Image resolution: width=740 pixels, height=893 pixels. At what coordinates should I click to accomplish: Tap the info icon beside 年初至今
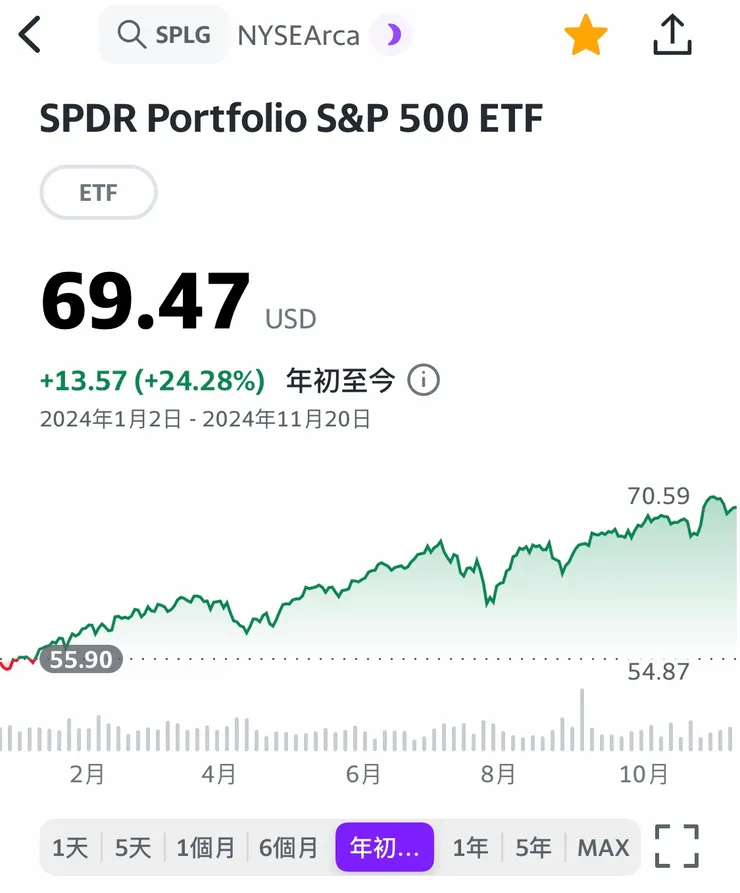424,380
